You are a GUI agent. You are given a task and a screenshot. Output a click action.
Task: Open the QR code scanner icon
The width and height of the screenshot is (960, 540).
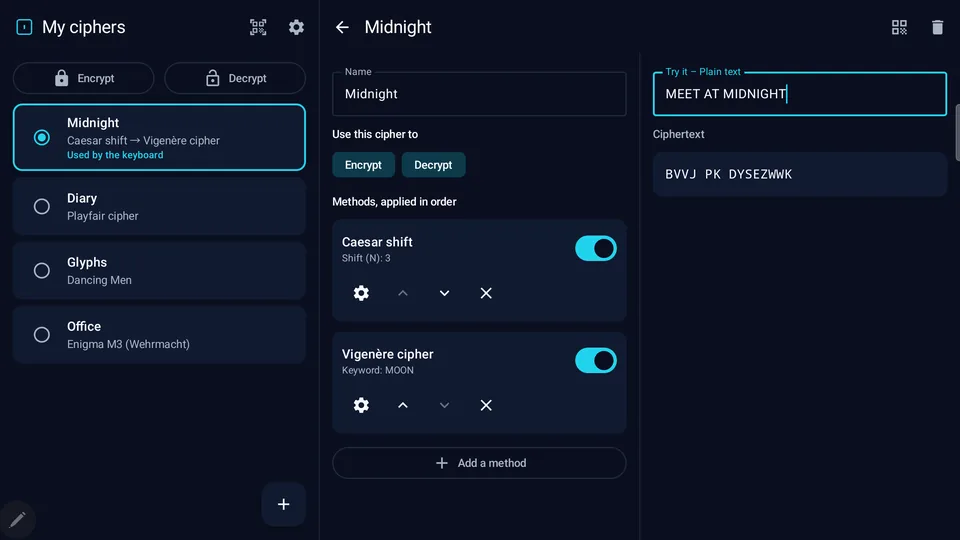coord(258,27)
